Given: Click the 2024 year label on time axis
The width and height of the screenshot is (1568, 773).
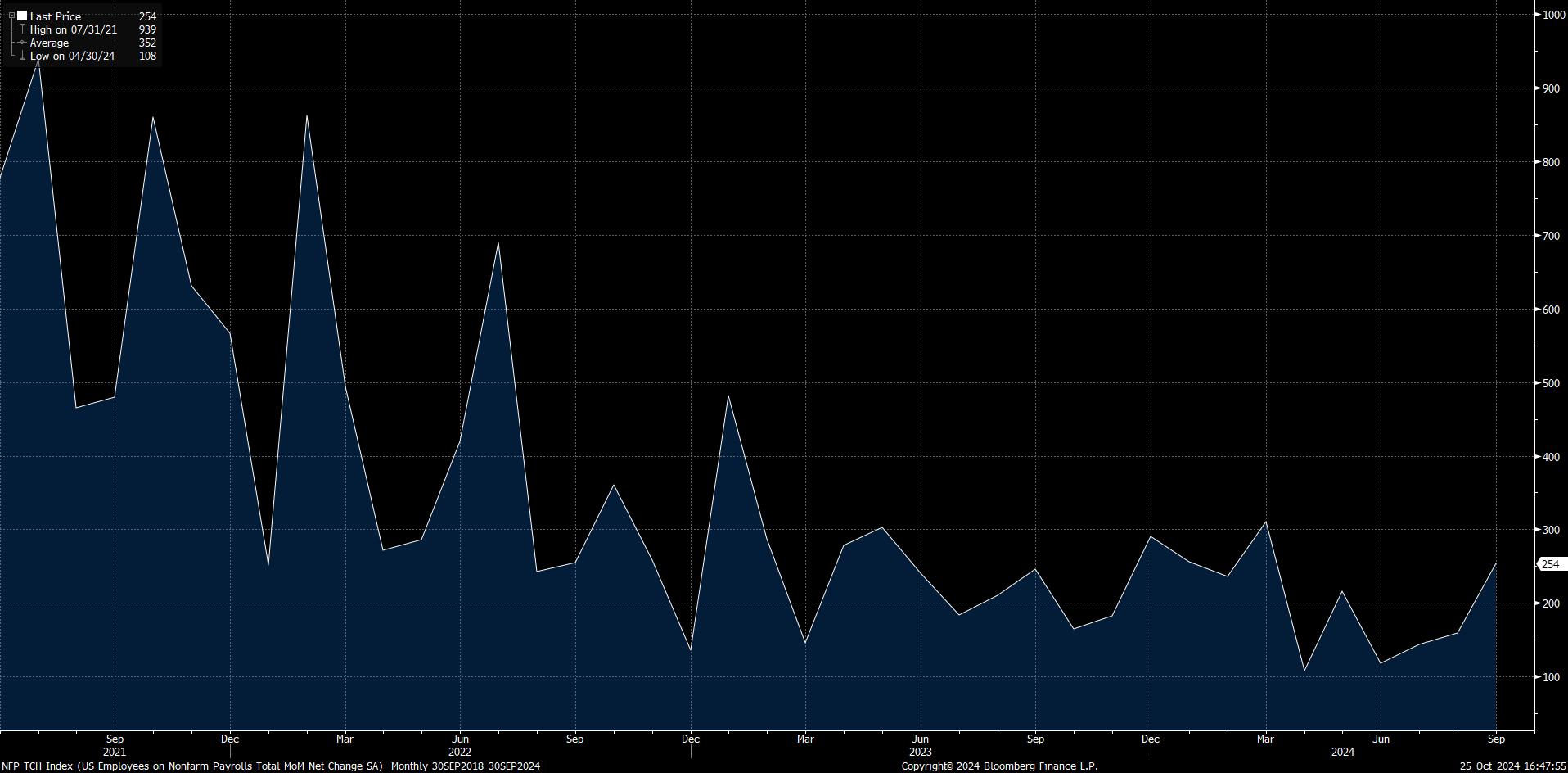Looking at the screenshot, I should [x=1342, y=752].
